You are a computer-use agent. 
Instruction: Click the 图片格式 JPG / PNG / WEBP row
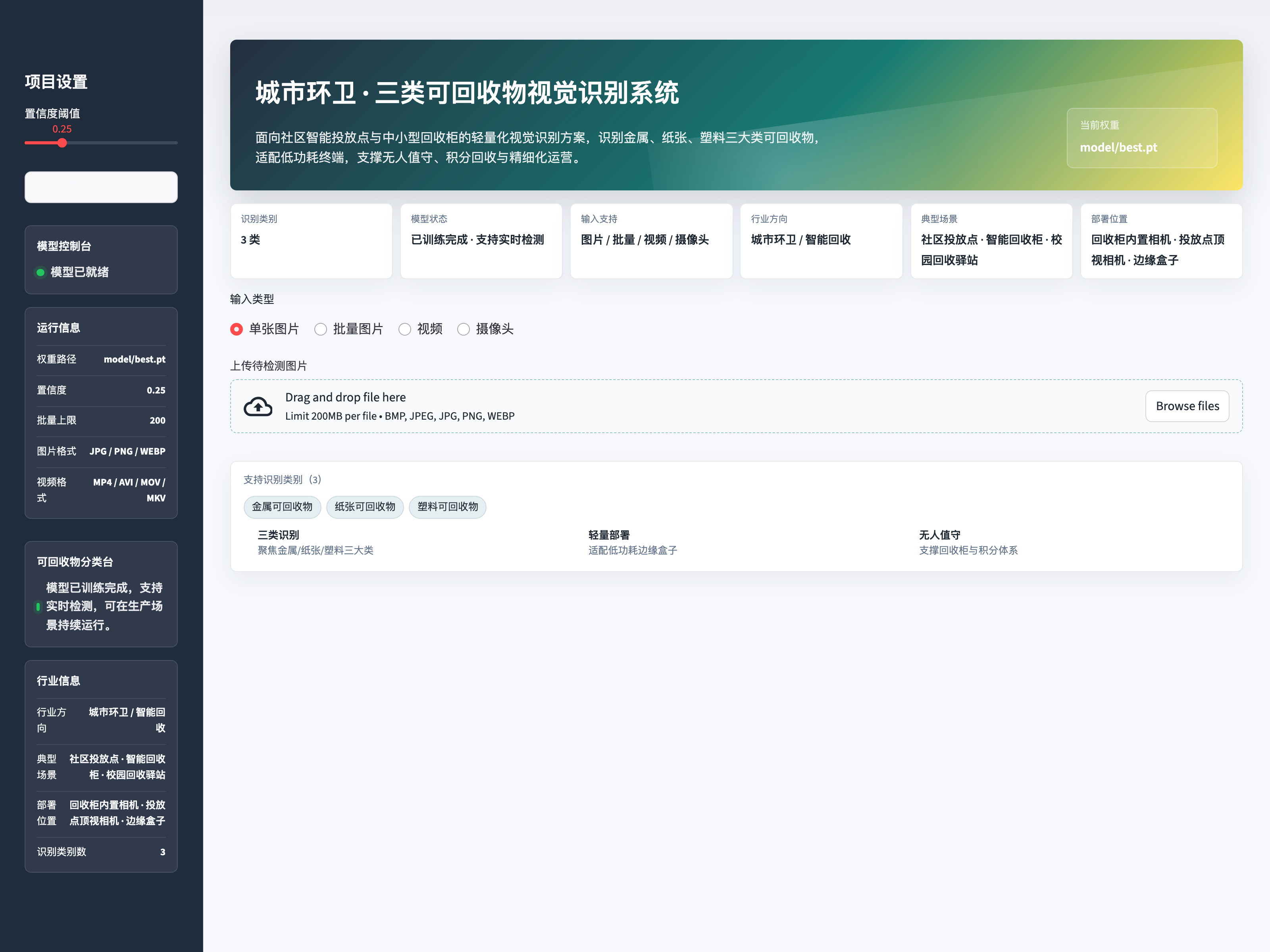coord(101,452)
